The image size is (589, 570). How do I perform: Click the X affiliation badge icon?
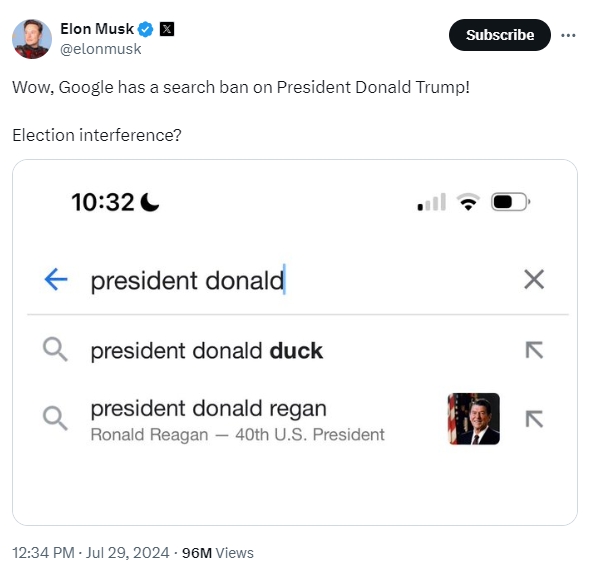click(167, 29)
